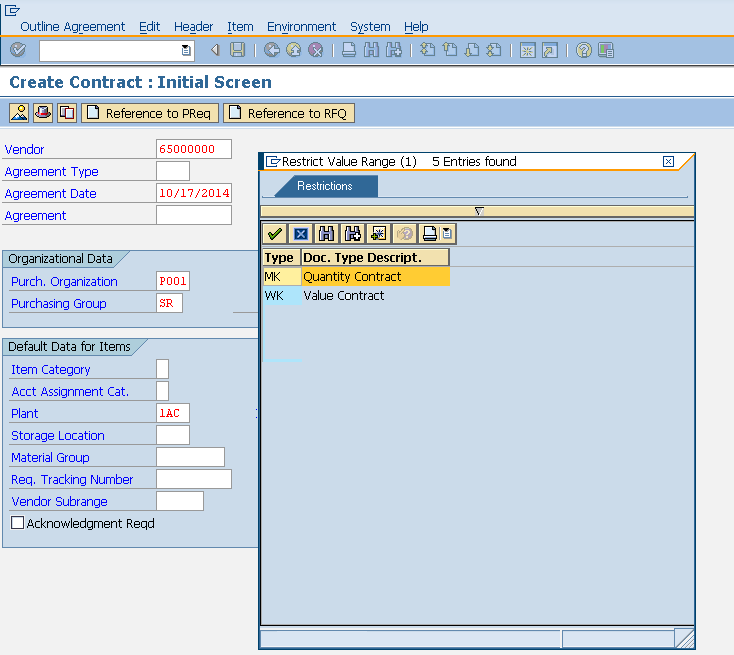Open the SAP window menu icon at top left
734x655 pixels.
(12, 10)
